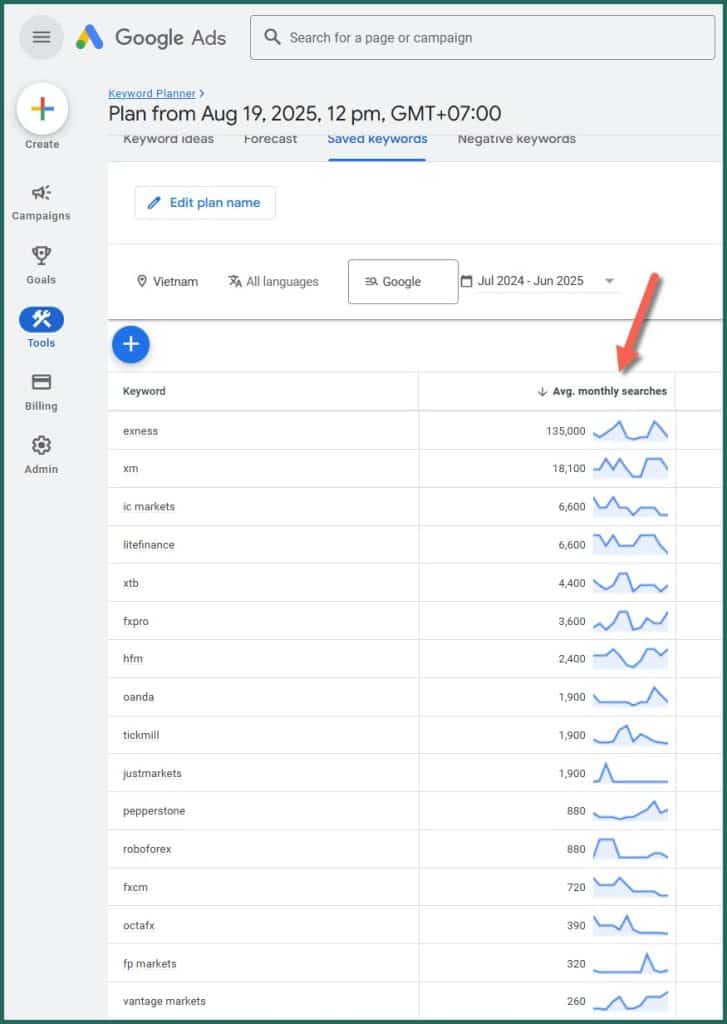Image resolution: width=727 pixels, height=1024 pixels.
Task: Open Tools in the sidebar
Action: point(41,328)
